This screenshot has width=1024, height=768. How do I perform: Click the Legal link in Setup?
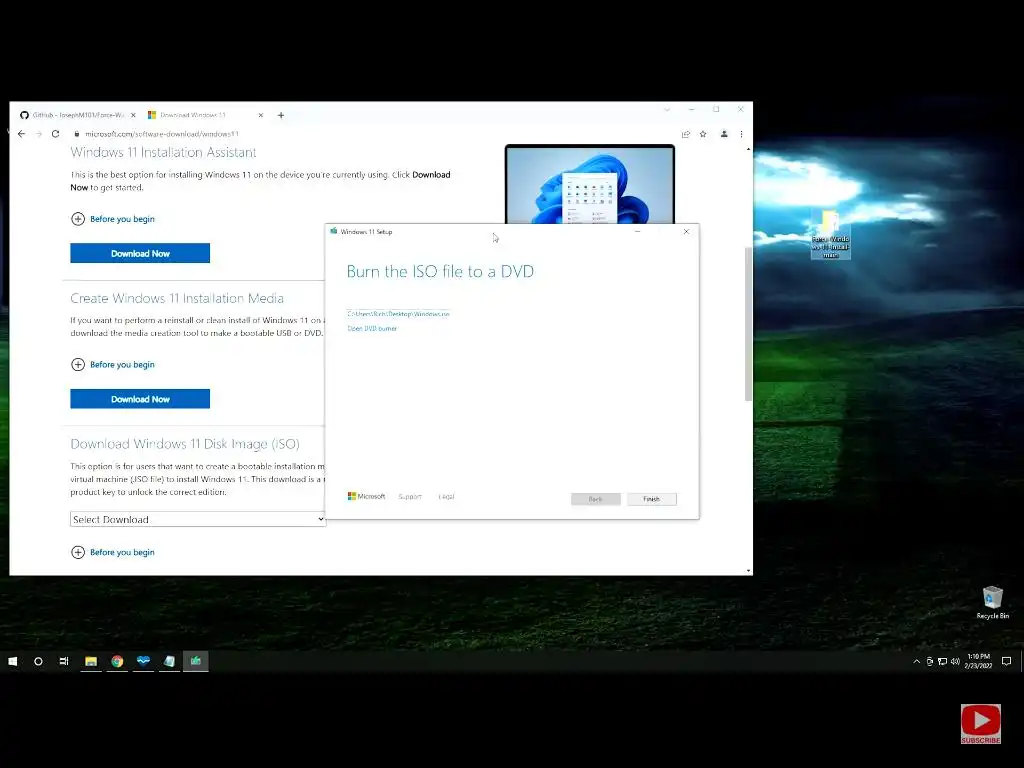click(447, 497)
